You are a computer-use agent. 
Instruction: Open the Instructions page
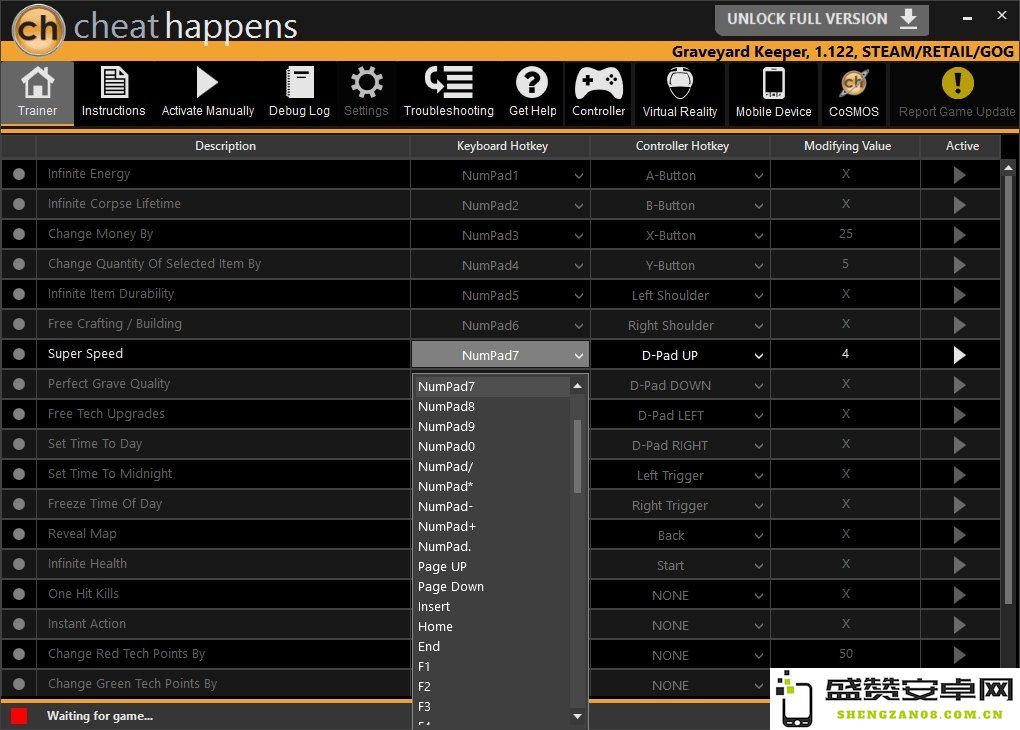pos(113,93)
